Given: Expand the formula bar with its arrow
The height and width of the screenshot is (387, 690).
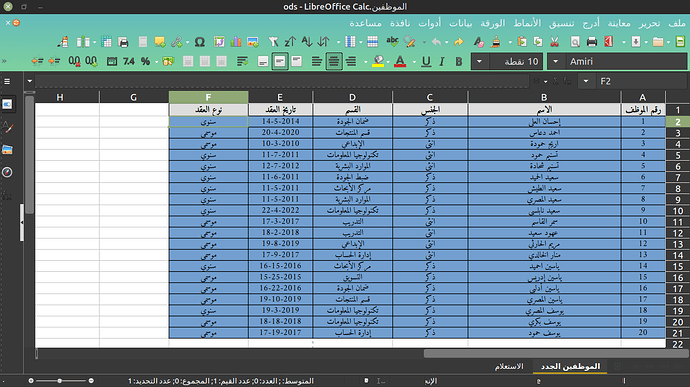Looking at the screenshot, I should tap(29, 81).
